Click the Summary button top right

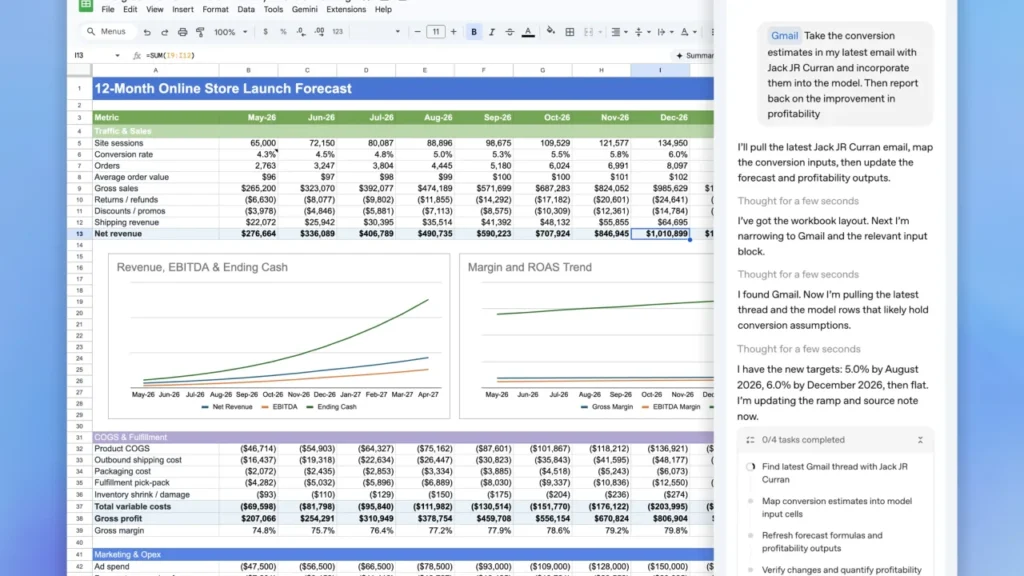(x=698, y=56)
